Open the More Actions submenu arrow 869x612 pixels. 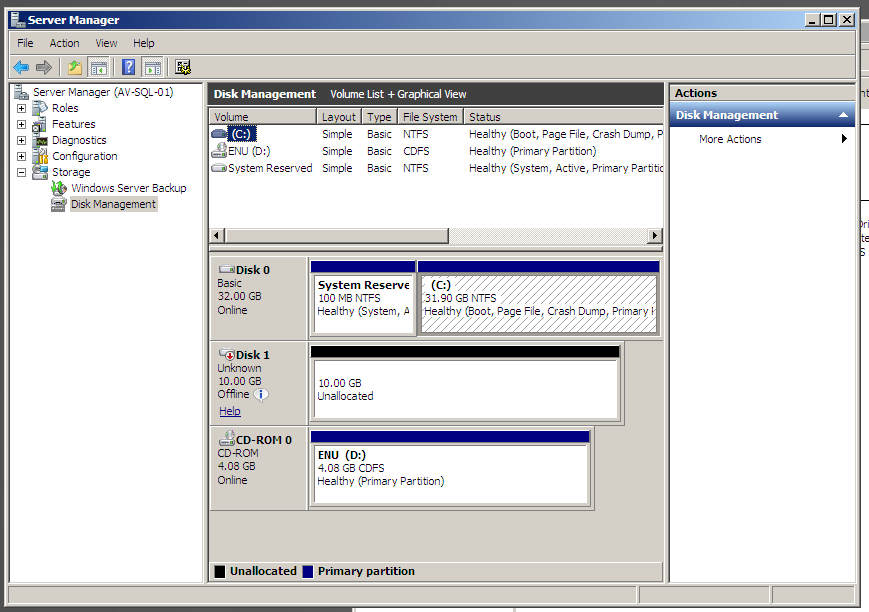point(844,139)
